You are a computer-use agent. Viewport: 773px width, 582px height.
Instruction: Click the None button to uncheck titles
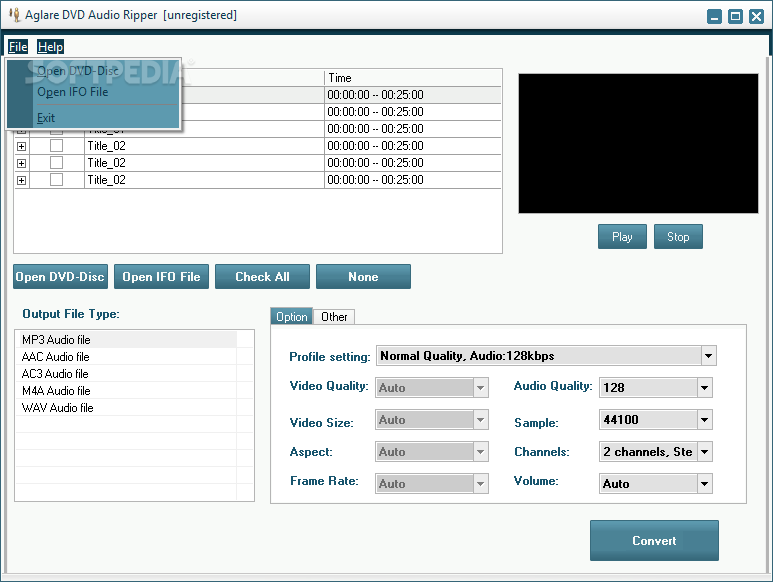pos(363,277)
